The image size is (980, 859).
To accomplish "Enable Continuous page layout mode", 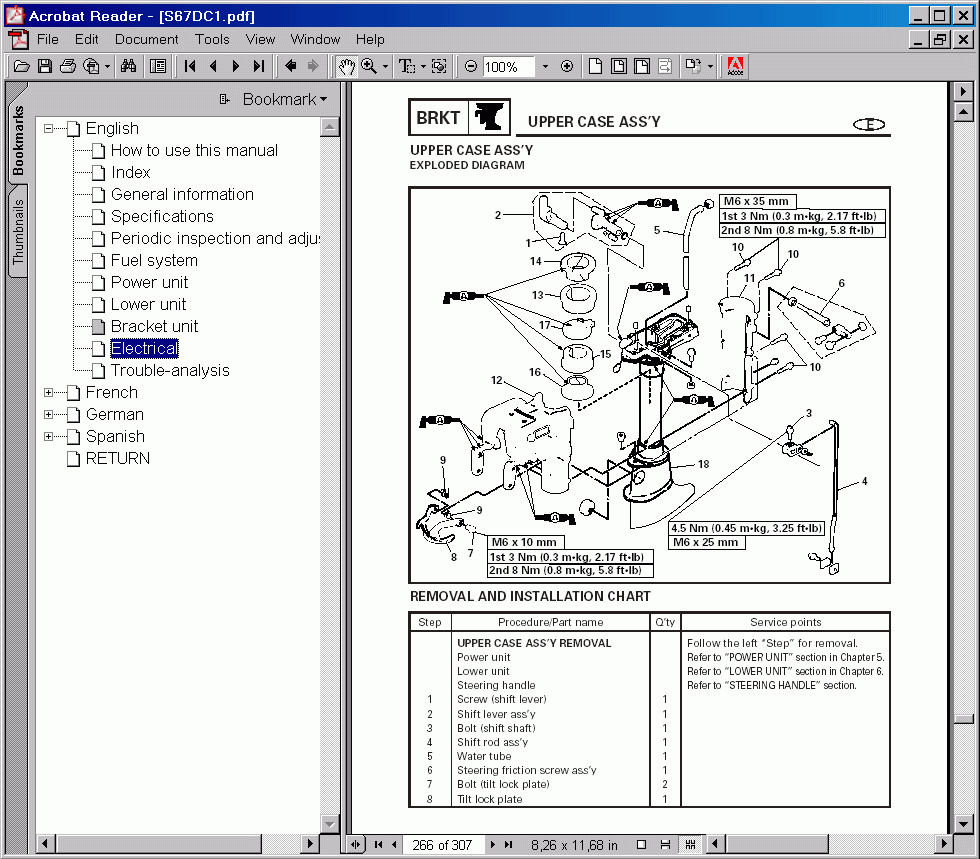I will click(664, 845).
